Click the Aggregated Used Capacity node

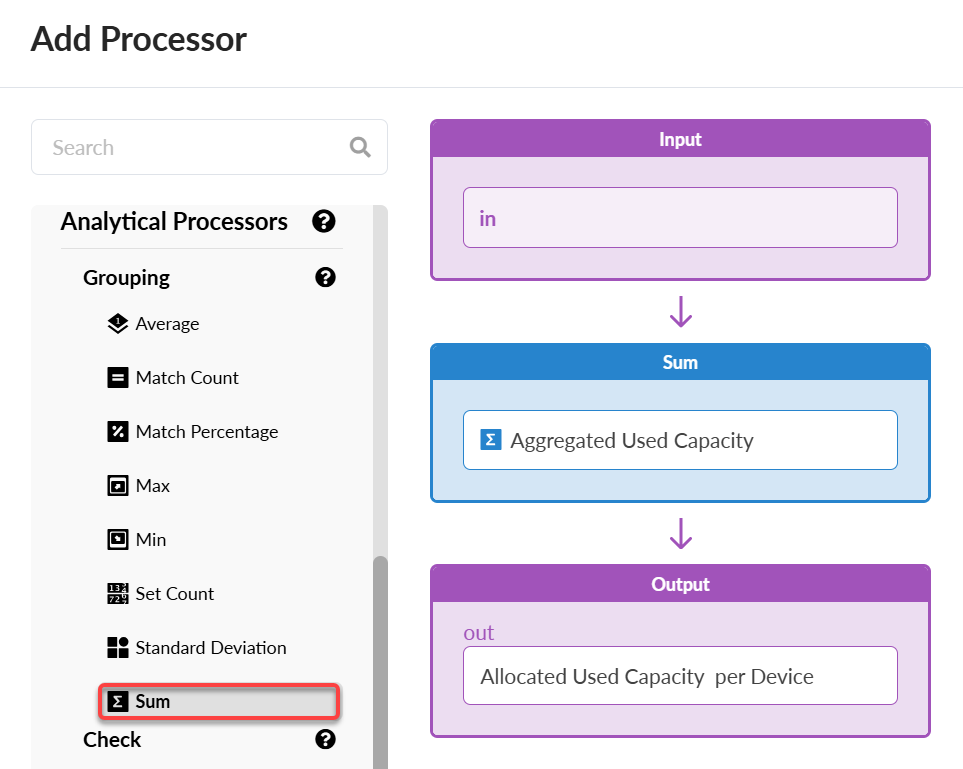tap(680, 440)
